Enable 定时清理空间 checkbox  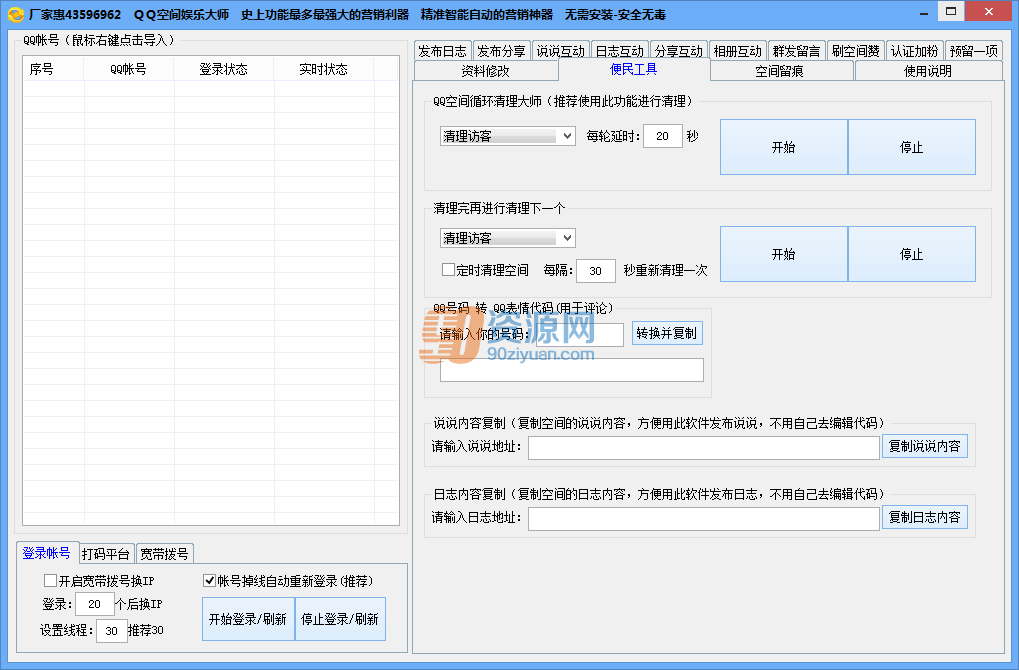tap(448, 270)
